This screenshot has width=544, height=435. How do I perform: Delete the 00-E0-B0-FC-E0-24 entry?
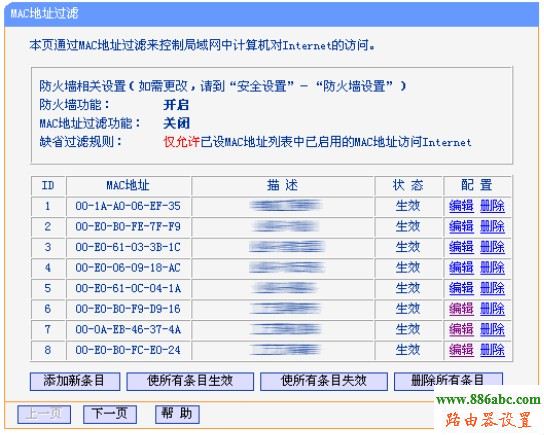tap(492, 349)
